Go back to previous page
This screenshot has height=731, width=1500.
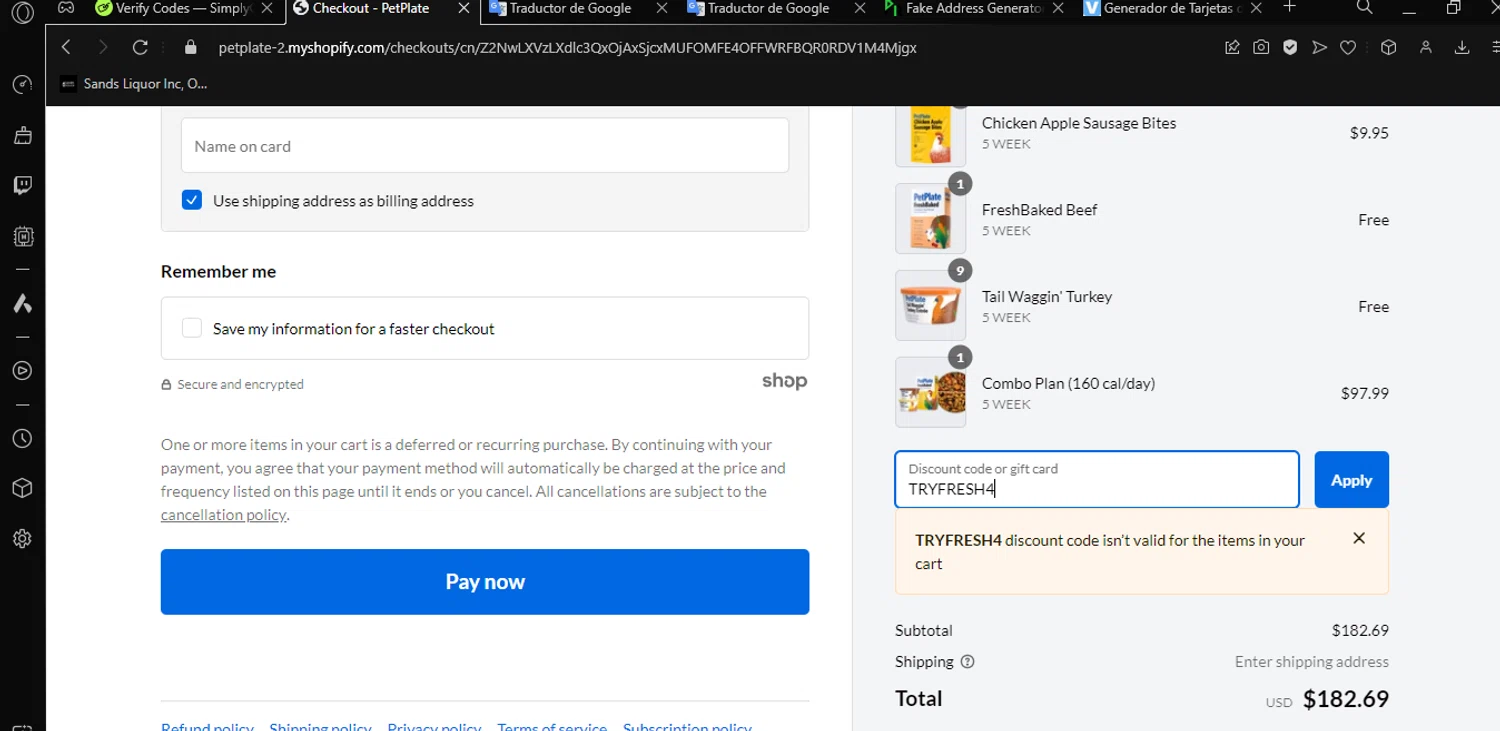(x=66, y=48)
